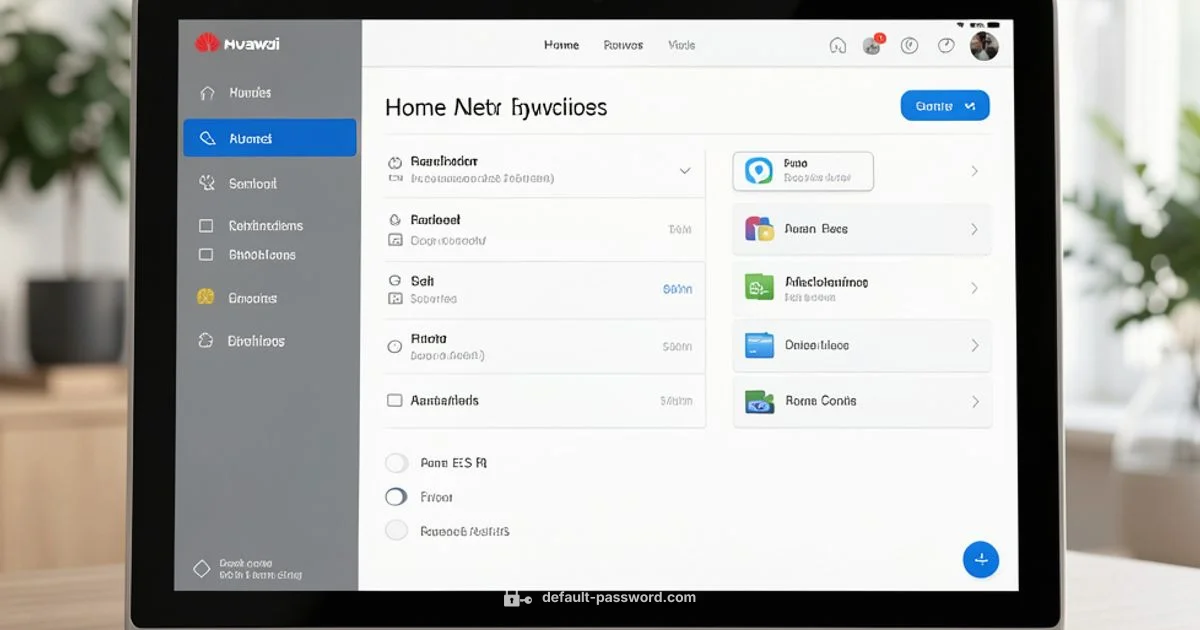Open the user profile avatar picture
The height and width of the screenshot is (630, 1200).
pos(985,44)
